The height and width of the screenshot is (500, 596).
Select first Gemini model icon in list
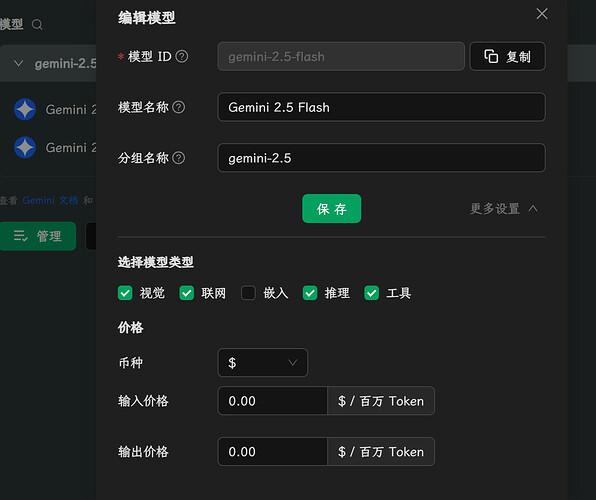tap(25, 110)
